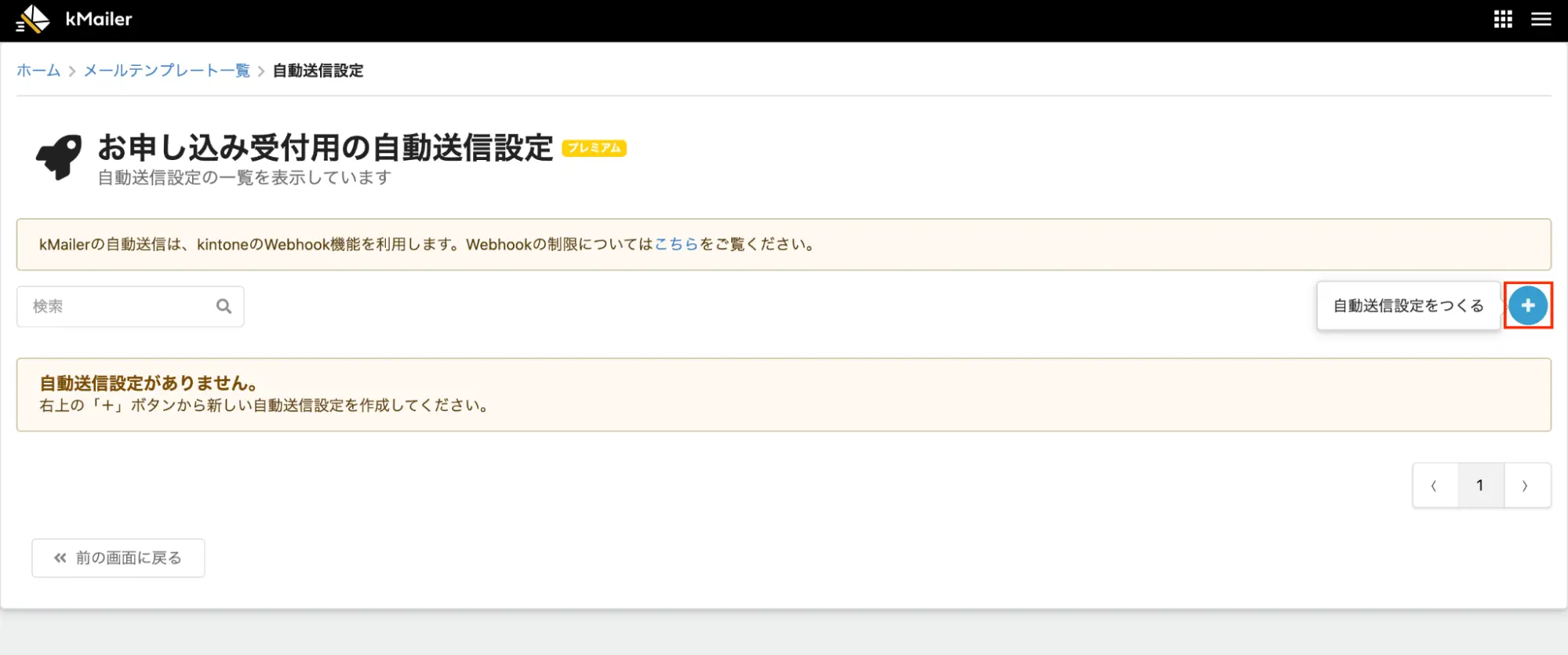This screenshot has height=655, width=1568.
Task: Click the 自動送信設定 breadcrumb item
Action: coord(318,71)
